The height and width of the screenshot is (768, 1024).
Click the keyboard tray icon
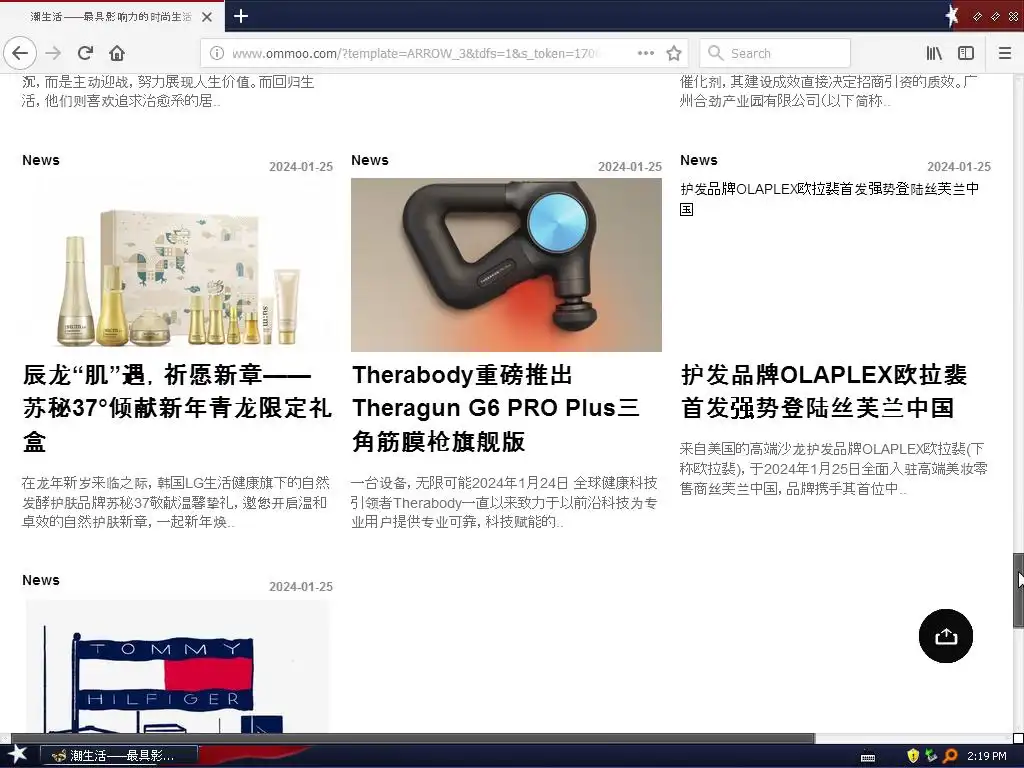(868, 756)
